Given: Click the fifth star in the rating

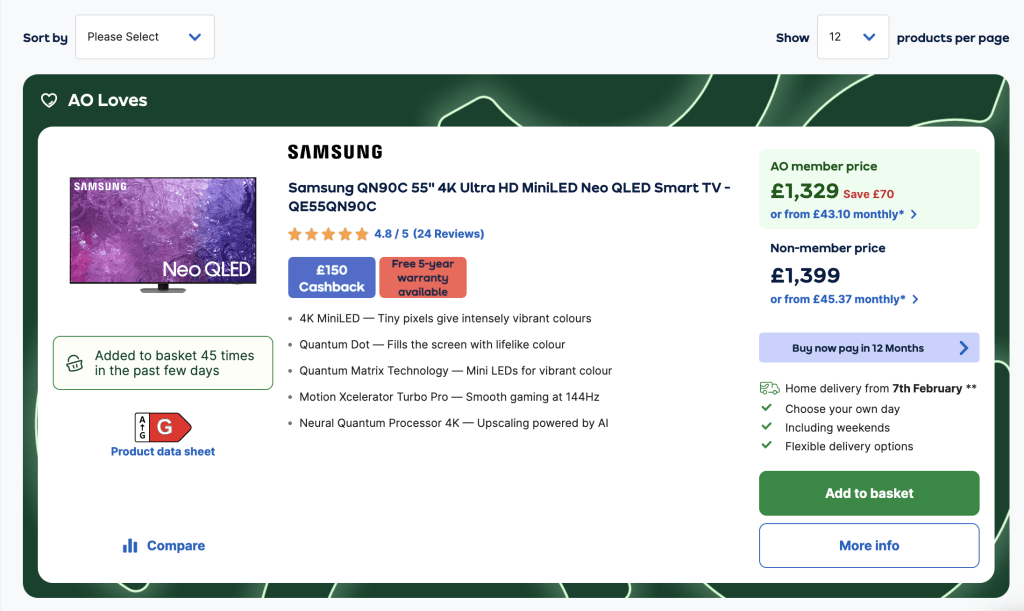Looking at the screenshot, I should [x=362, y=233].
